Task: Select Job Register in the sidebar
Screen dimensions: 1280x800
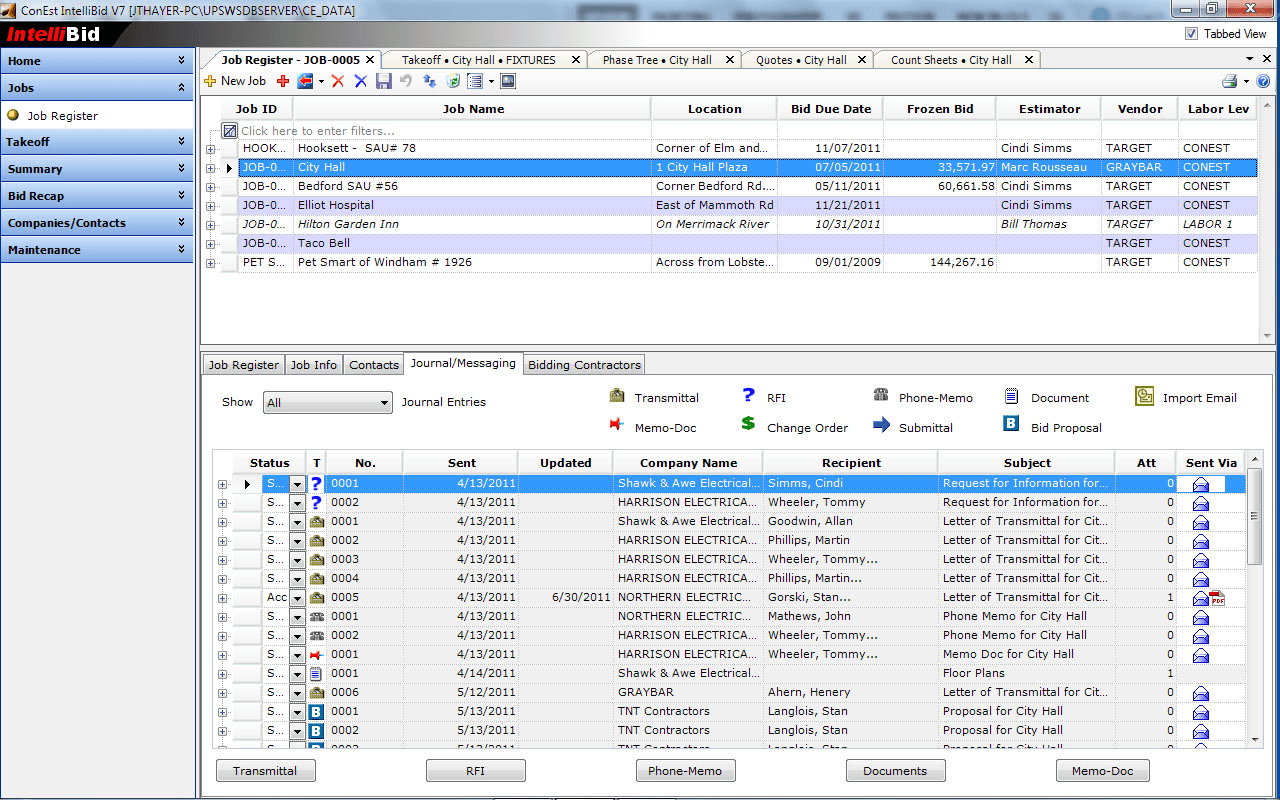Action: (x=62, y=116)
